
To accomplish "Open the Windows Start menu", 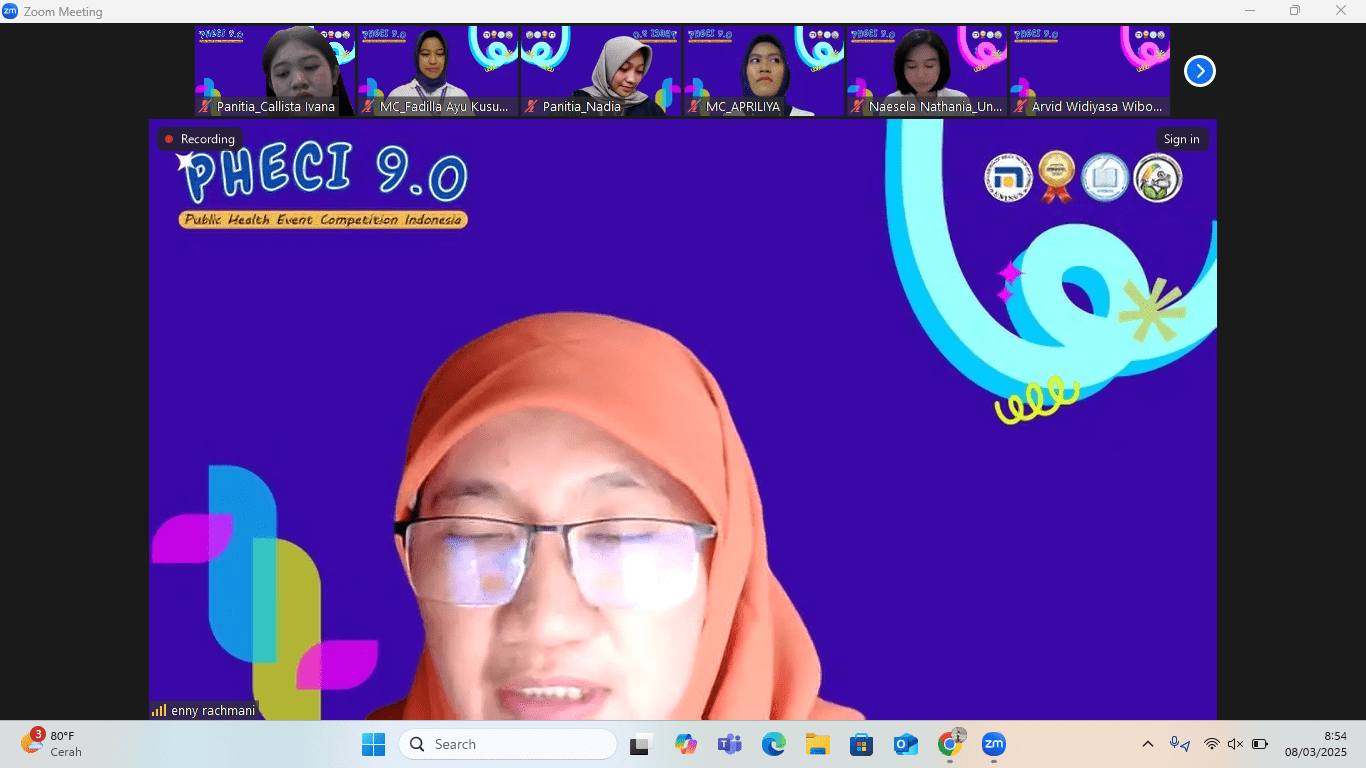I will pos(373,744).
